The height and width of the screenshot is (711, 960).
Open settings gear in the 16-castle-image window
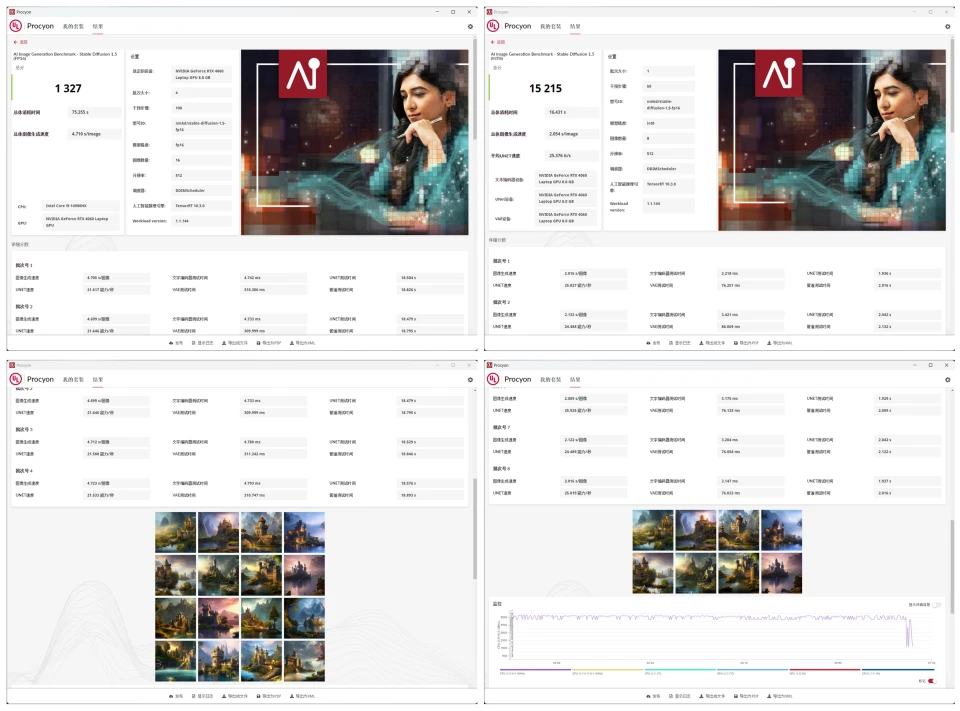470,380
